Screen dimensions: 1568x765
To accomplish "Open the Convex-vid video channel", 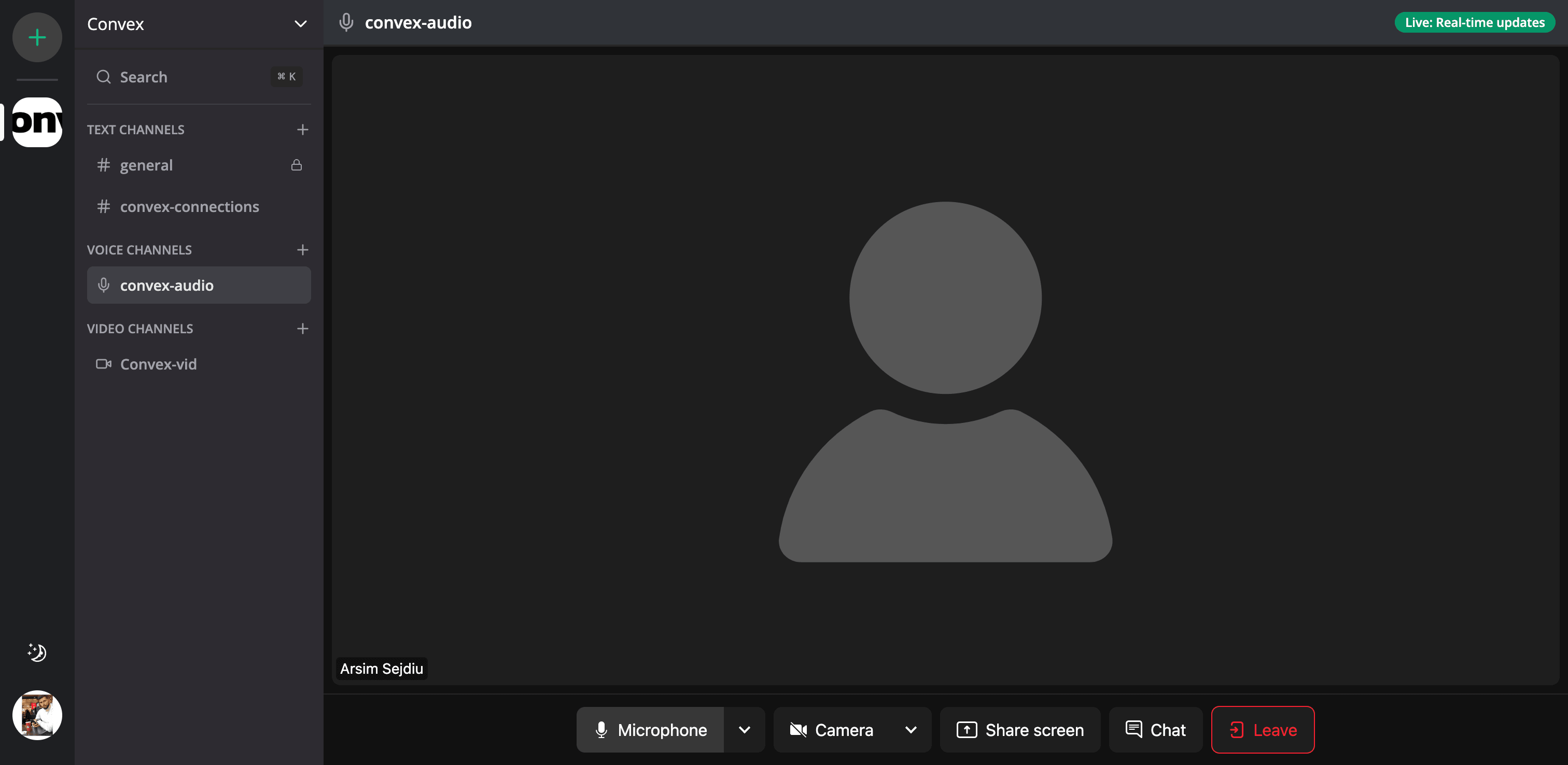I will pos(158,364).
